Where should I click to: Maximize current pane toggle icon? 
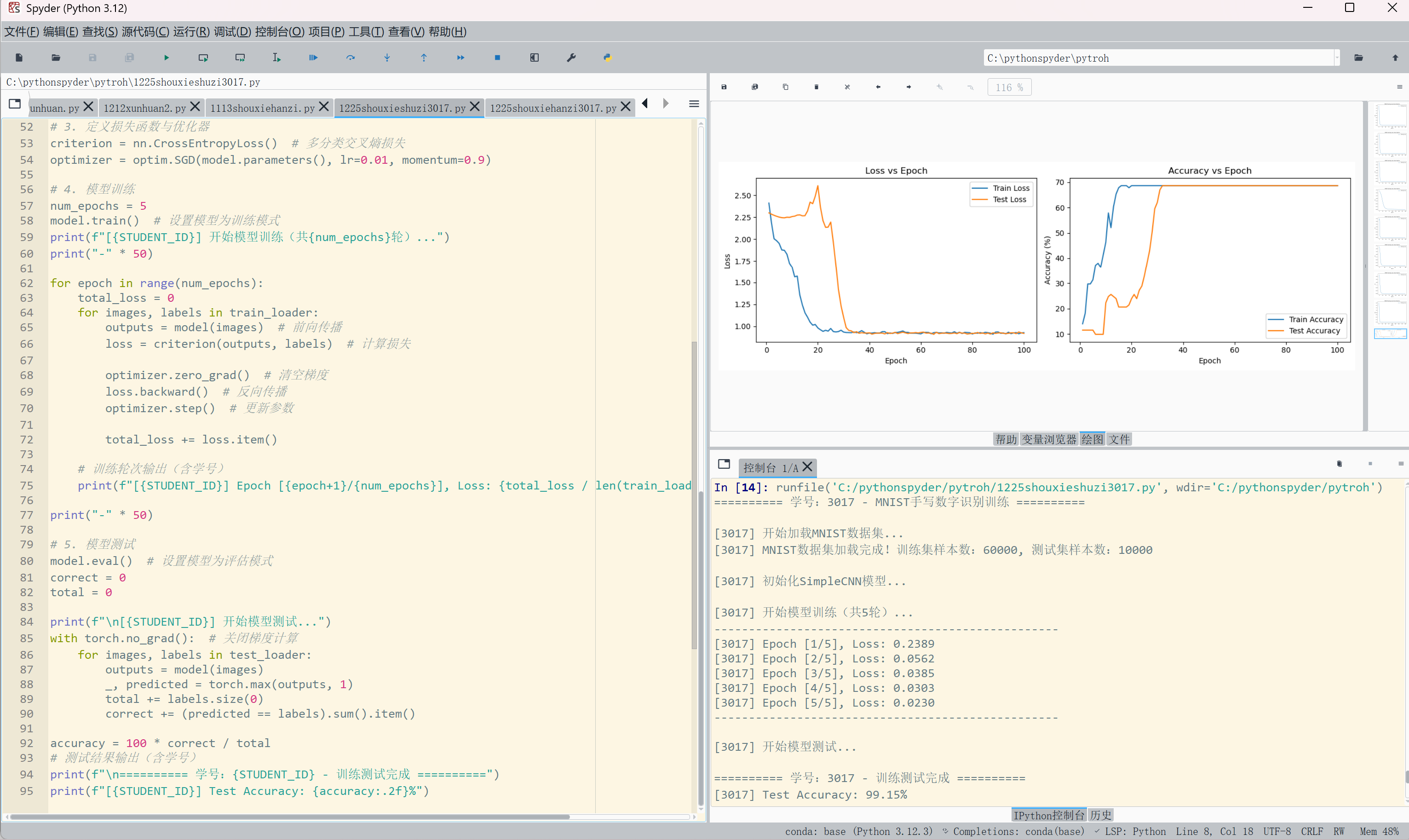[x=534, y=58]
